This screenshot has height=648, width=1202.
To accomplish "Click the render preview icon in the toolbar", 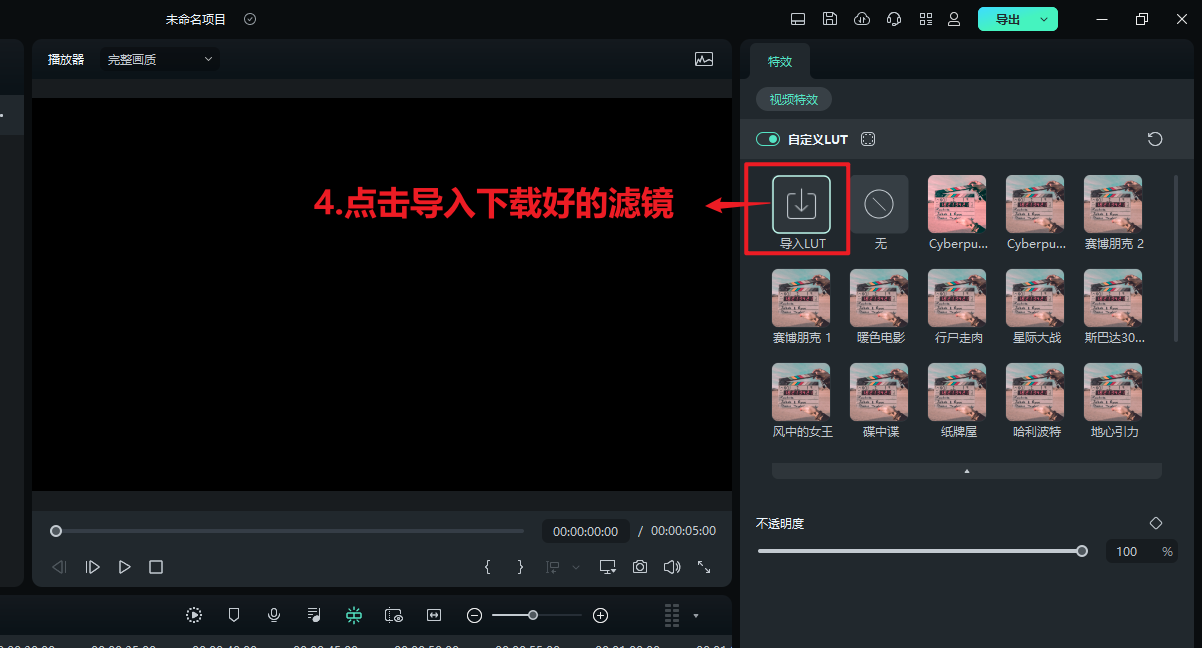I will 193,615.
